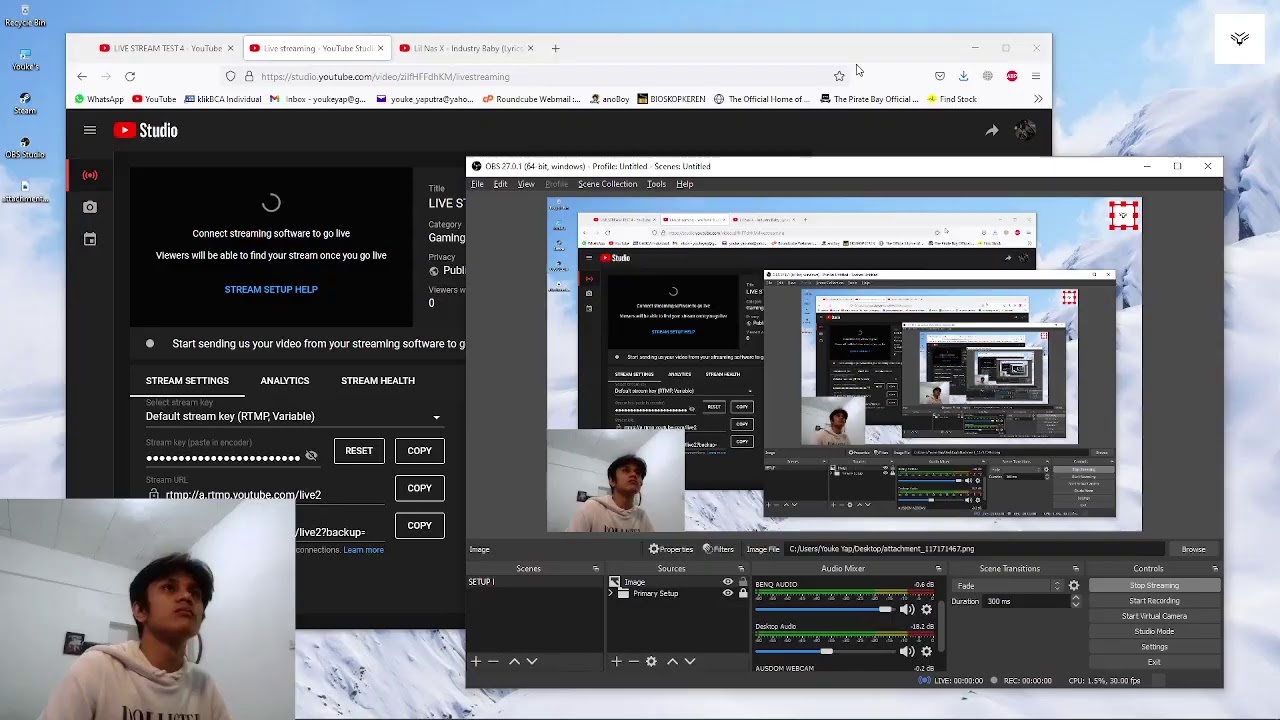1280x720 pixels.
Task: Add a new source in OBS Sources panel
Action: [x=616, y=661]
